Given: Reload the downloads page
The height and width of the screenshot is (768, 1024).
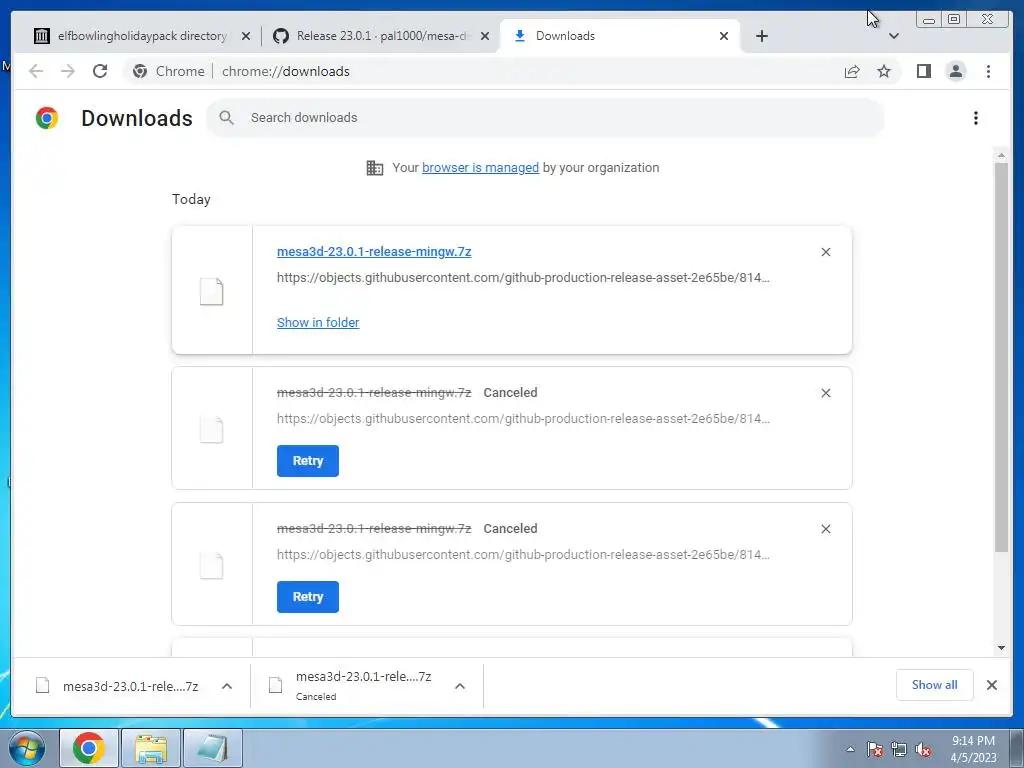Looking at the screenshot, I should (x=100, y=71).
